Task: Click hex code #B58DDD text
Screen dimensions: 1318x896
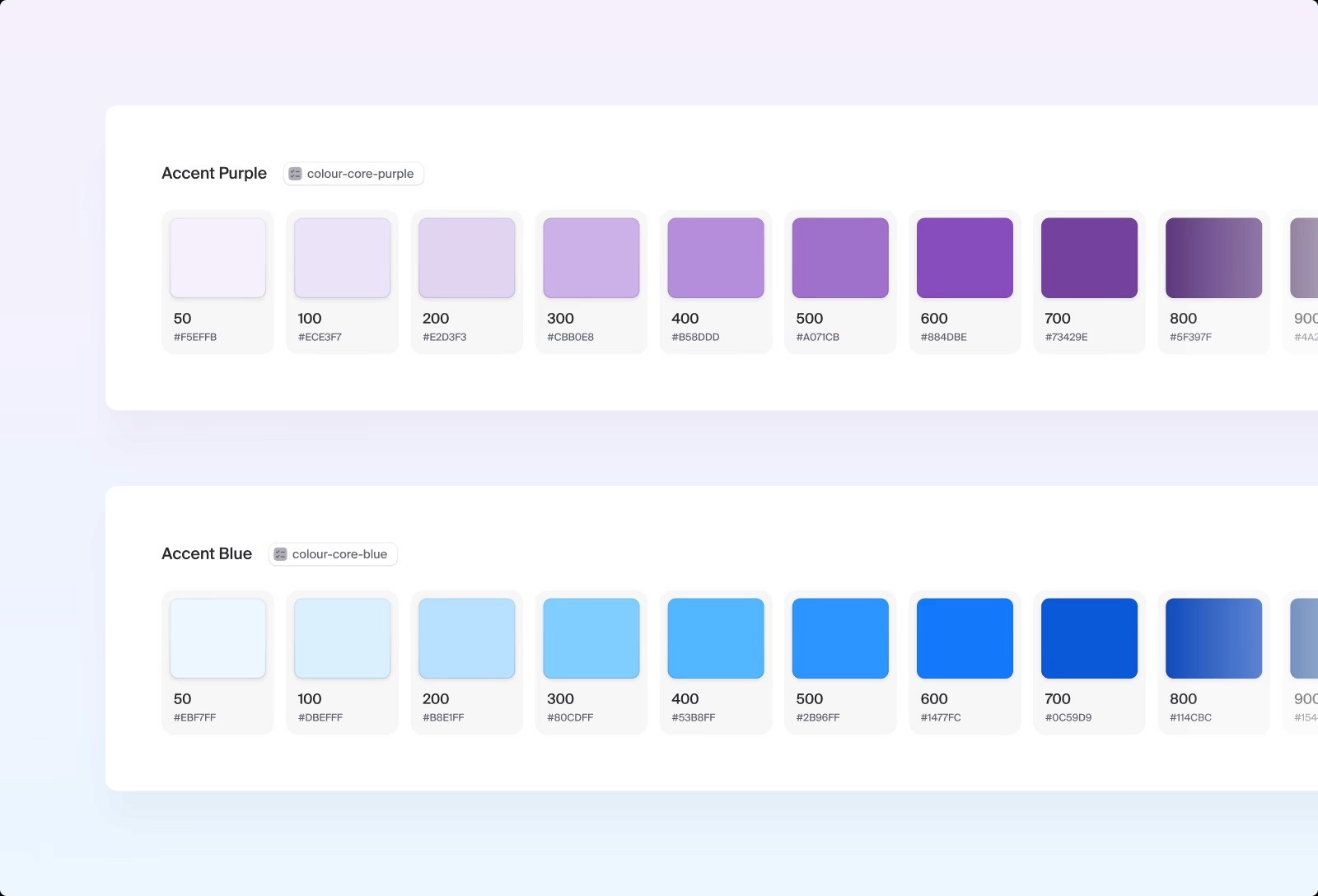Action: pos(695,337)
